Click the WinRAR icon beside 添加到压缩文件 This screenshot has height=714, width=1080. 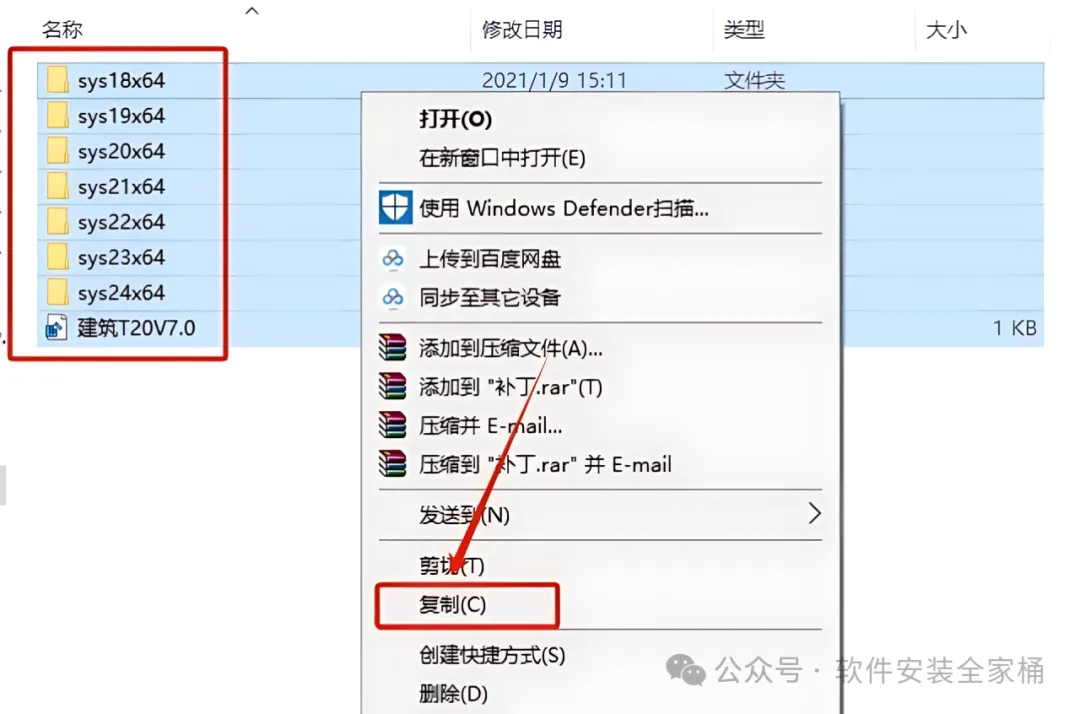(393, 348)
